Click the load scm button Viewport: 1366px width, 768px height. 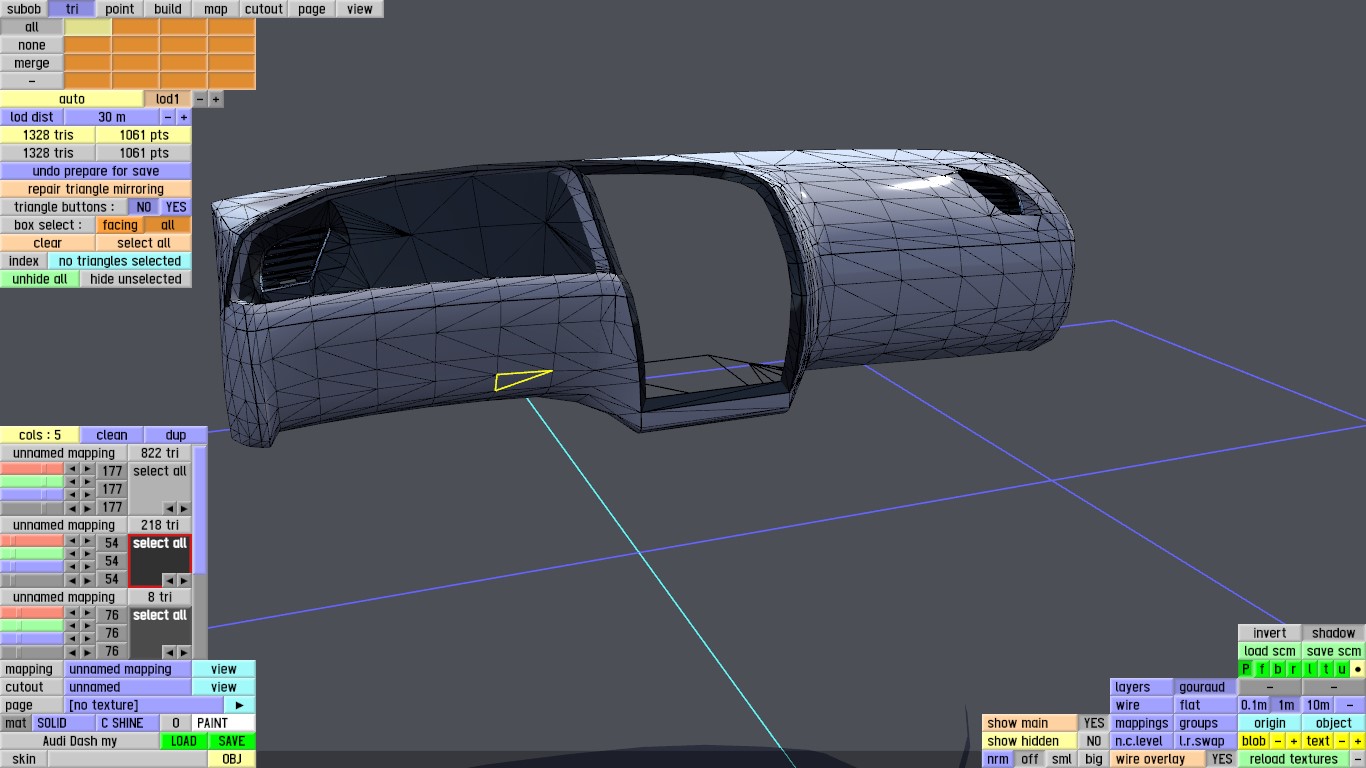[1270, 651]
